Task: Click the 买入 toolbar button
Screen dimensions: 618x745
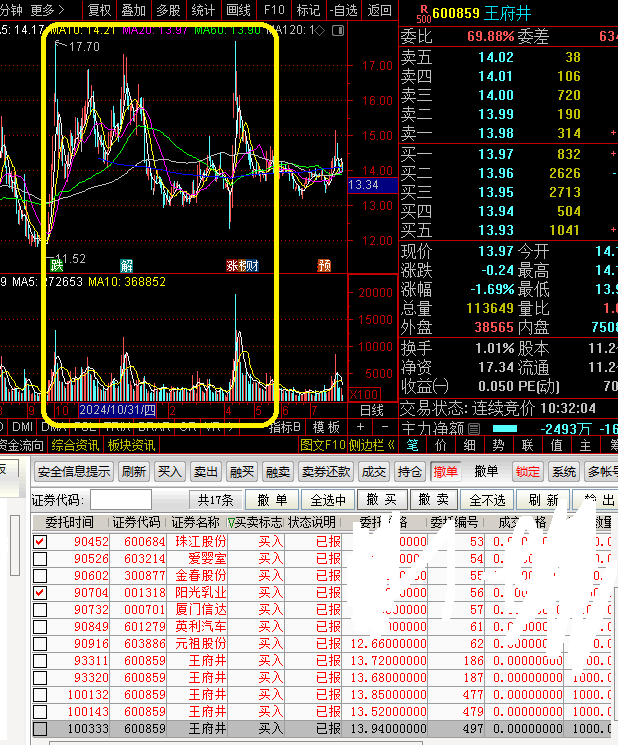Action: (x=170, y=472)
